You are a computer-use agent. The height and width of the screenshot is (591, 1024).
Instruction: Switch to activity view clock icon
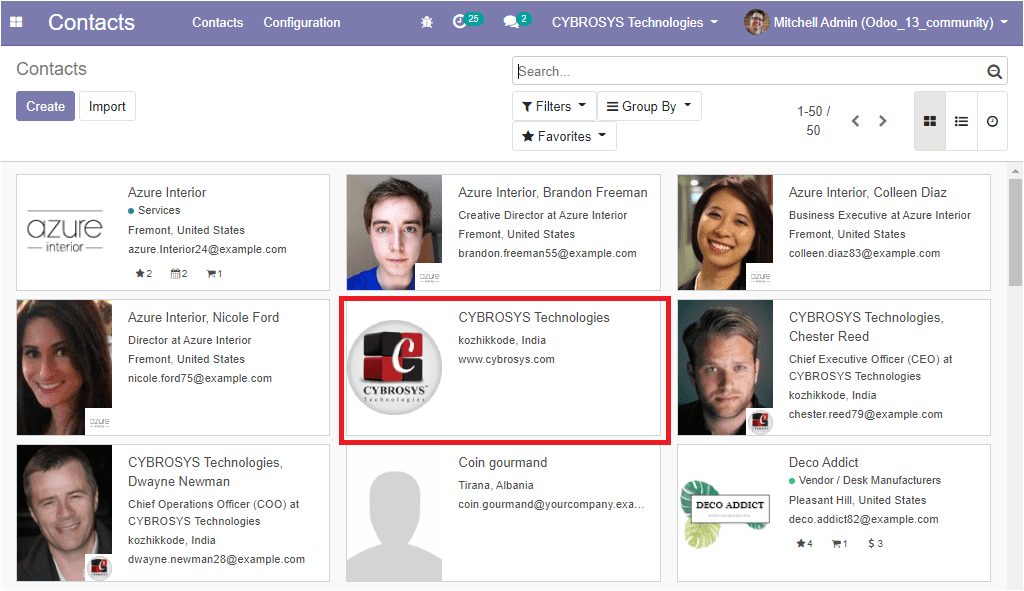tap(992, 121)
